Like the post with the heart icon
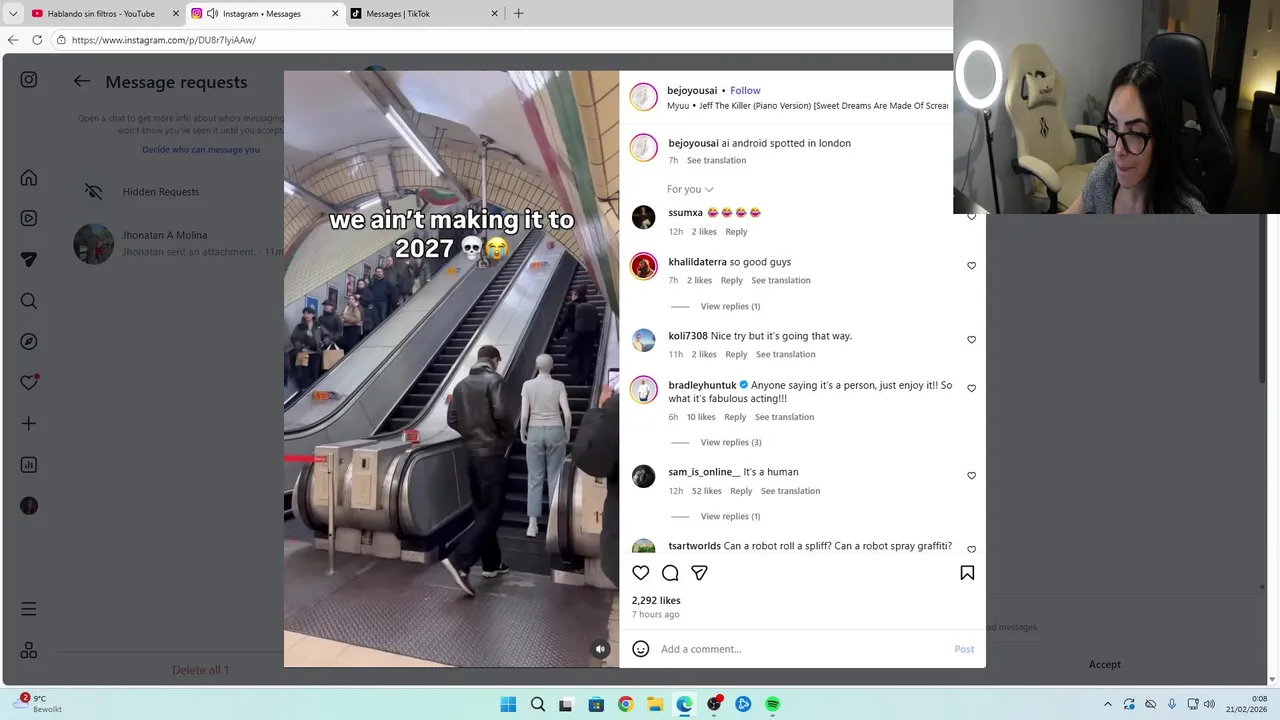The height and width of the screenshot is (720, 1280). click(x=641, y=573)
